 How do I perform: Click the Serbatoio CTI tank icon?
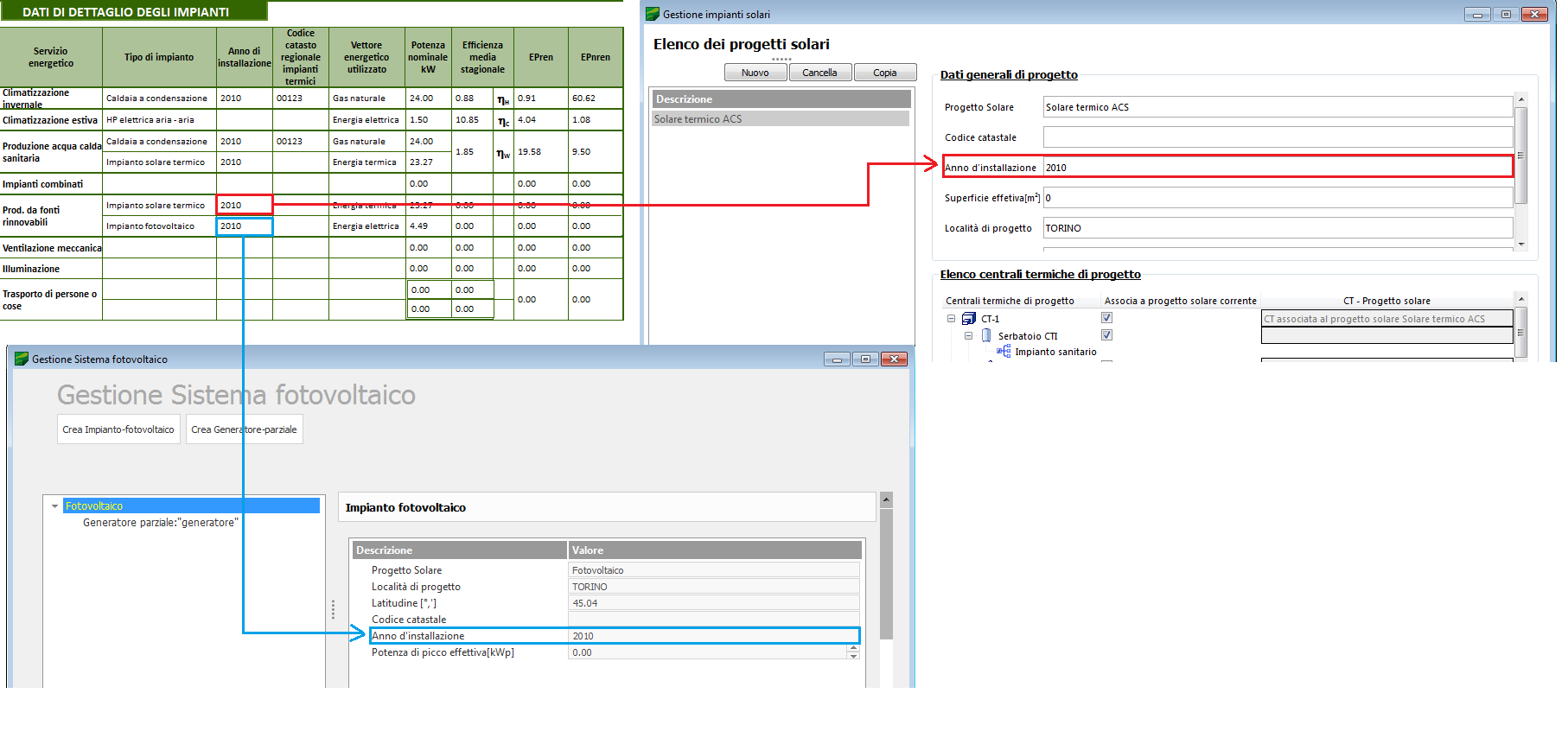pyautogui.click(x=986, y=336)
